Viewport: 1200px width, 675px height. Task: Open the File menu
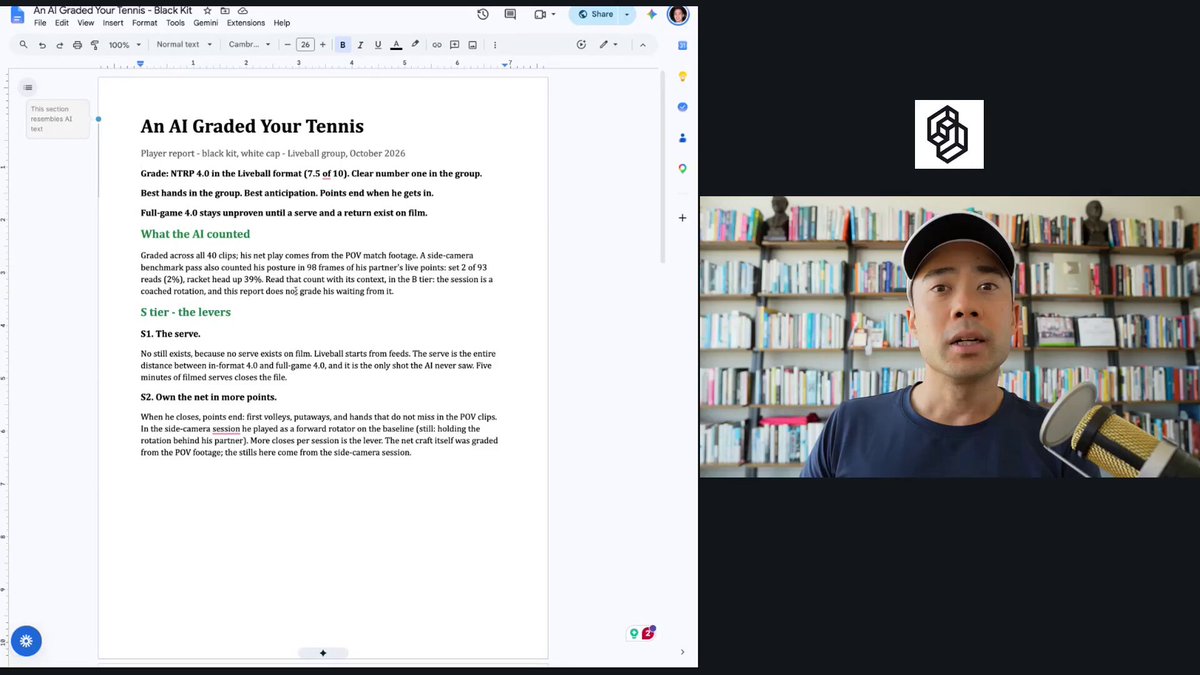click(x=40, y=23)
